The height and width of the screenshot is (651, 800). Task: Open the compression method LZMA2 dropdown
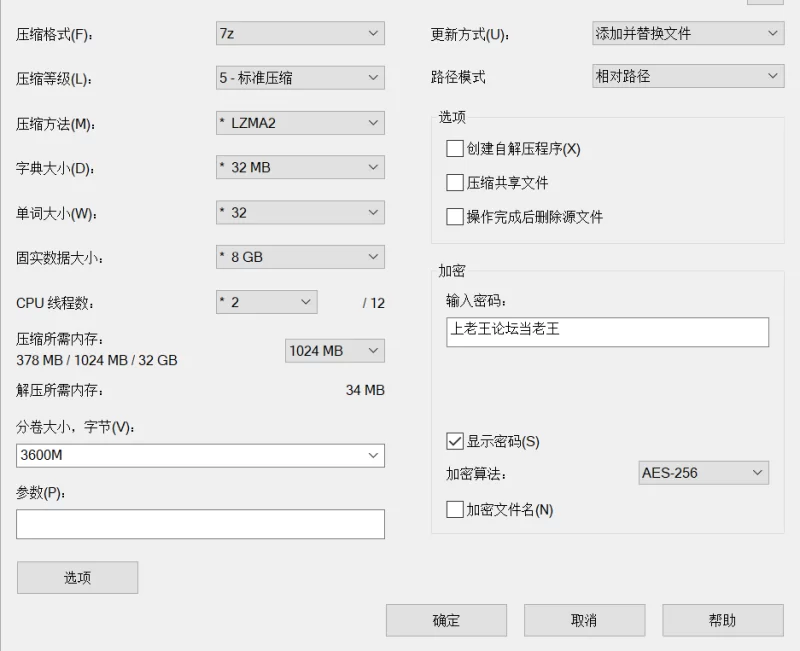coord(300,123)
